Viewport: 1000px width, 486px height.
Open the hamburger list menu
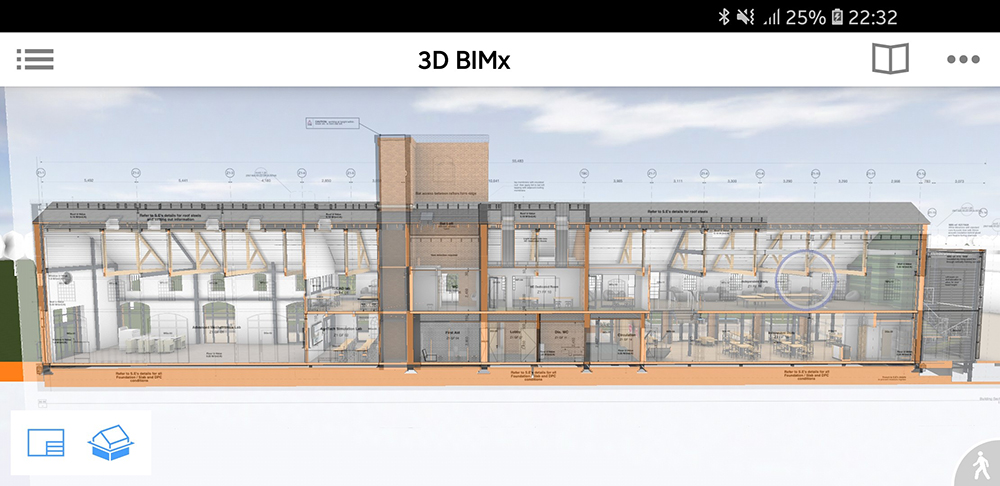tap(35, 59)
